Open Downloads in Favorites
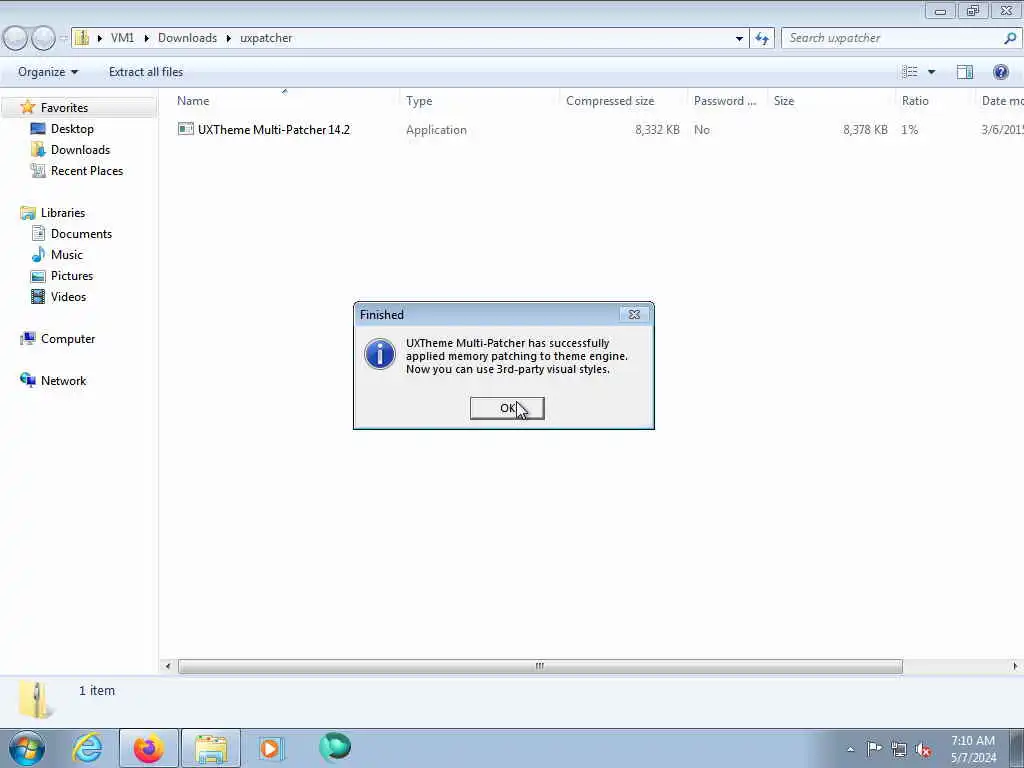This screenshot has width=1024, height=768. coord(80,150)
